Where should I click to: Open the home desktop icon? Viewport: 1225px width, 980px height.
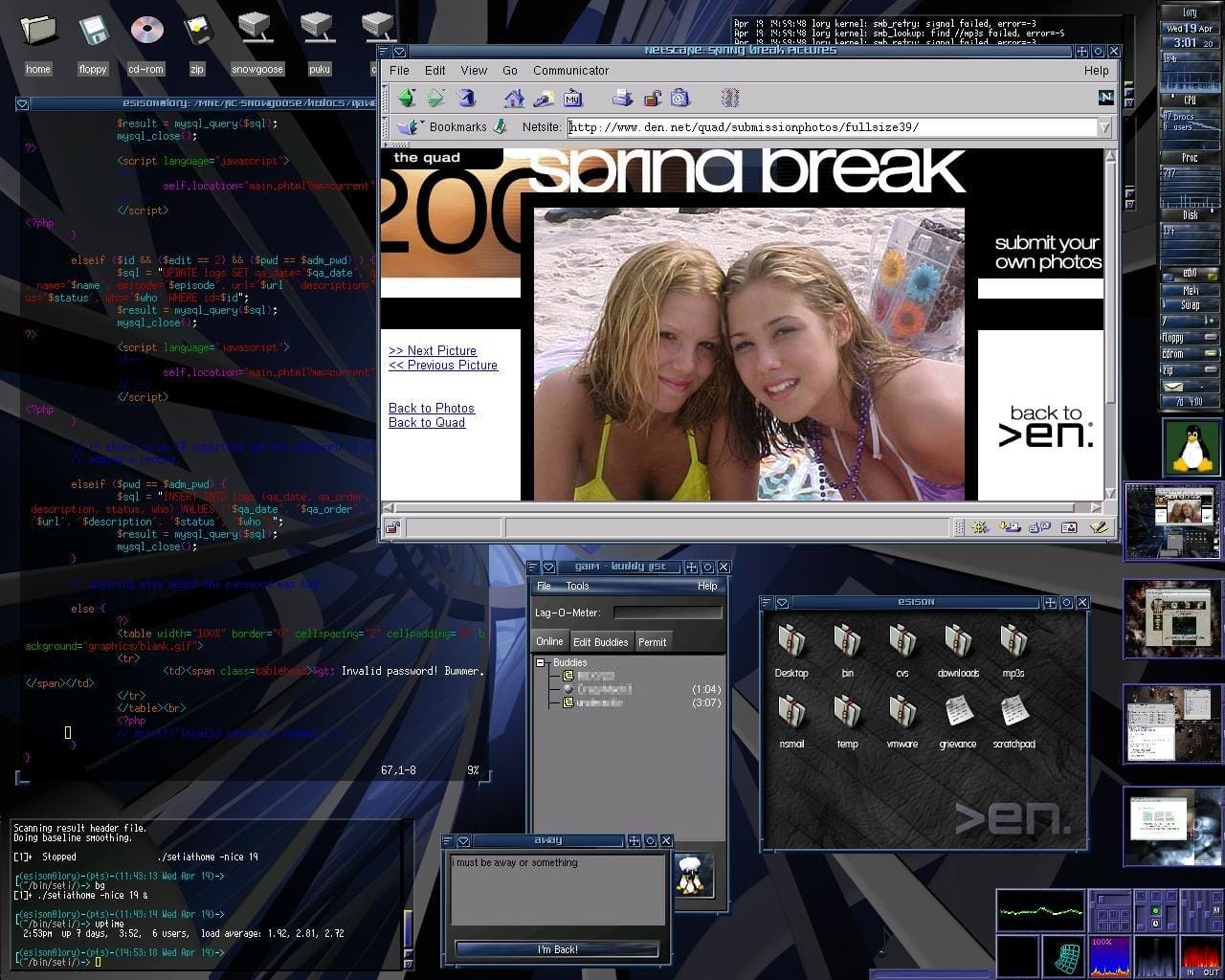[38, 43]
